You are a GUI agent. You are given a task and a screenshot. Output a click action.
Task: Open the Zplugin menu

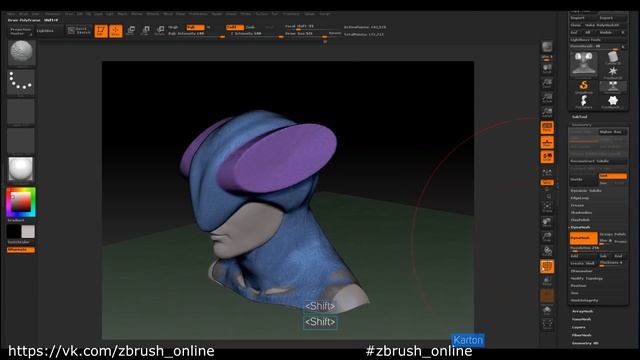[x=310, y=14]
